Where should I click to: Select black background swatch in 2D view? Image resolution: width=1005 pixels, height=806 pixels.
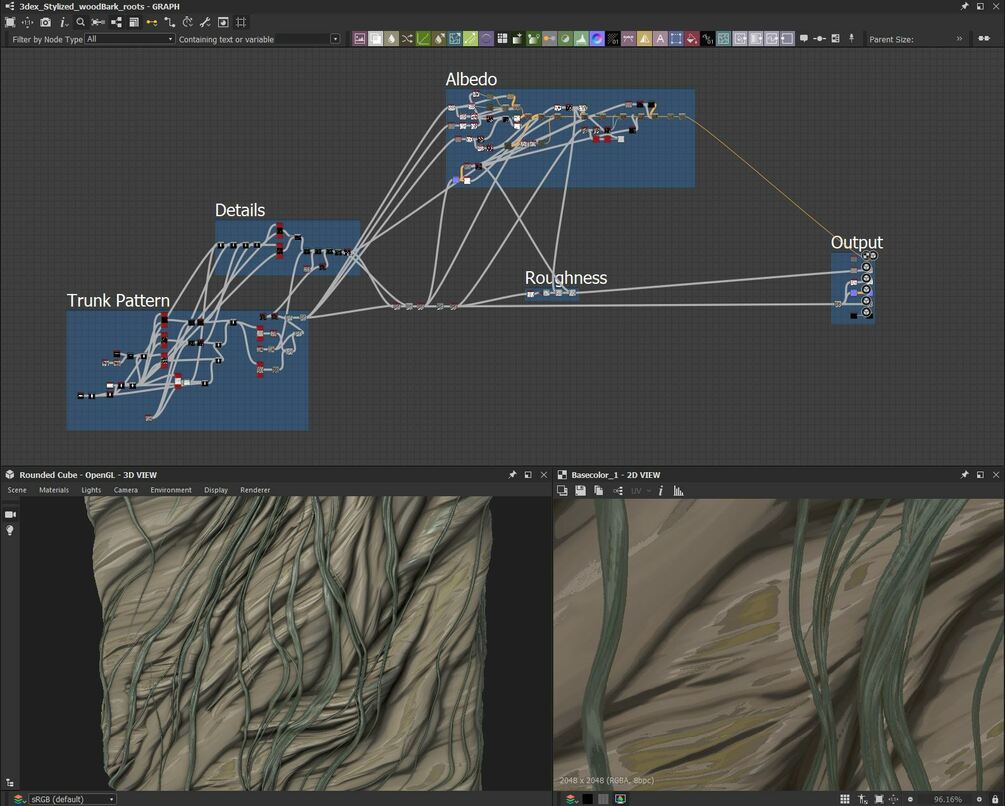587,799
